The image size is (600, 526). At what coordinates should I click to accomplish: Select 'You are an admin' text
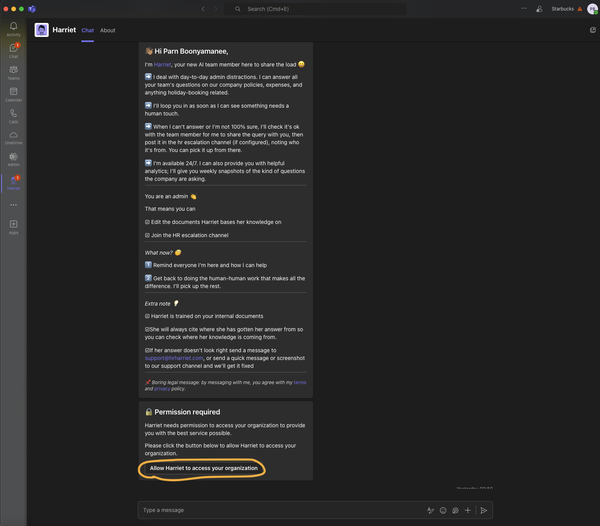pos(166,196)
